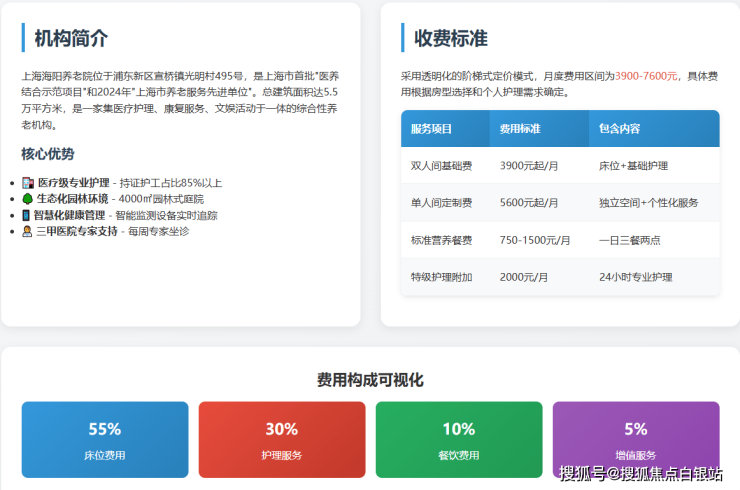Click the red 3900-7600元 price range text
Image resolution: width=740 pixels, height=490 pixels.
646,76
